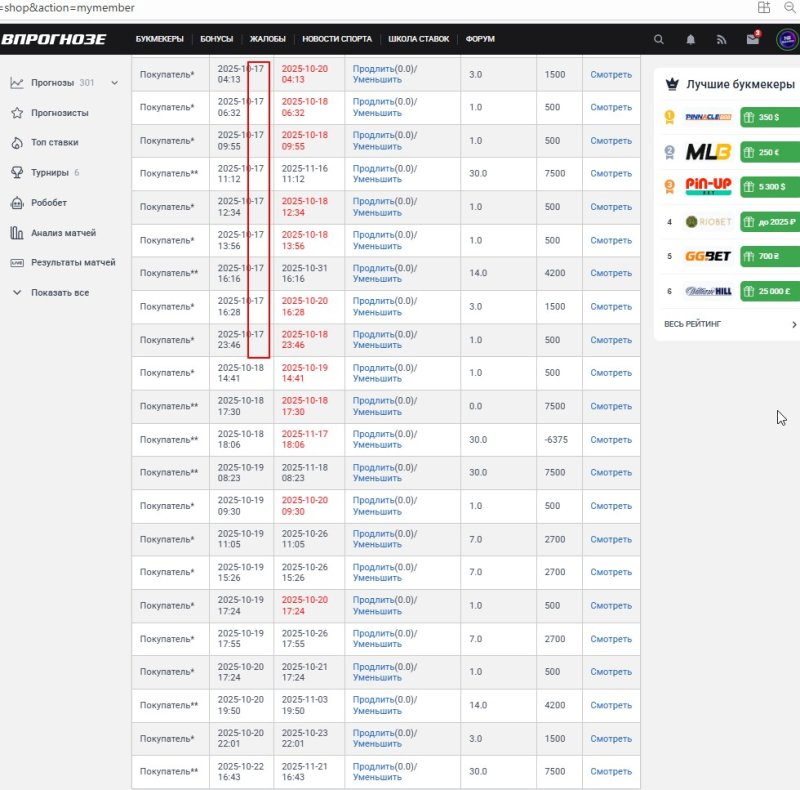Select ФОРУМ in the top navigation
The height and width of the screenshot is (790, 800).
pos(480,40)
